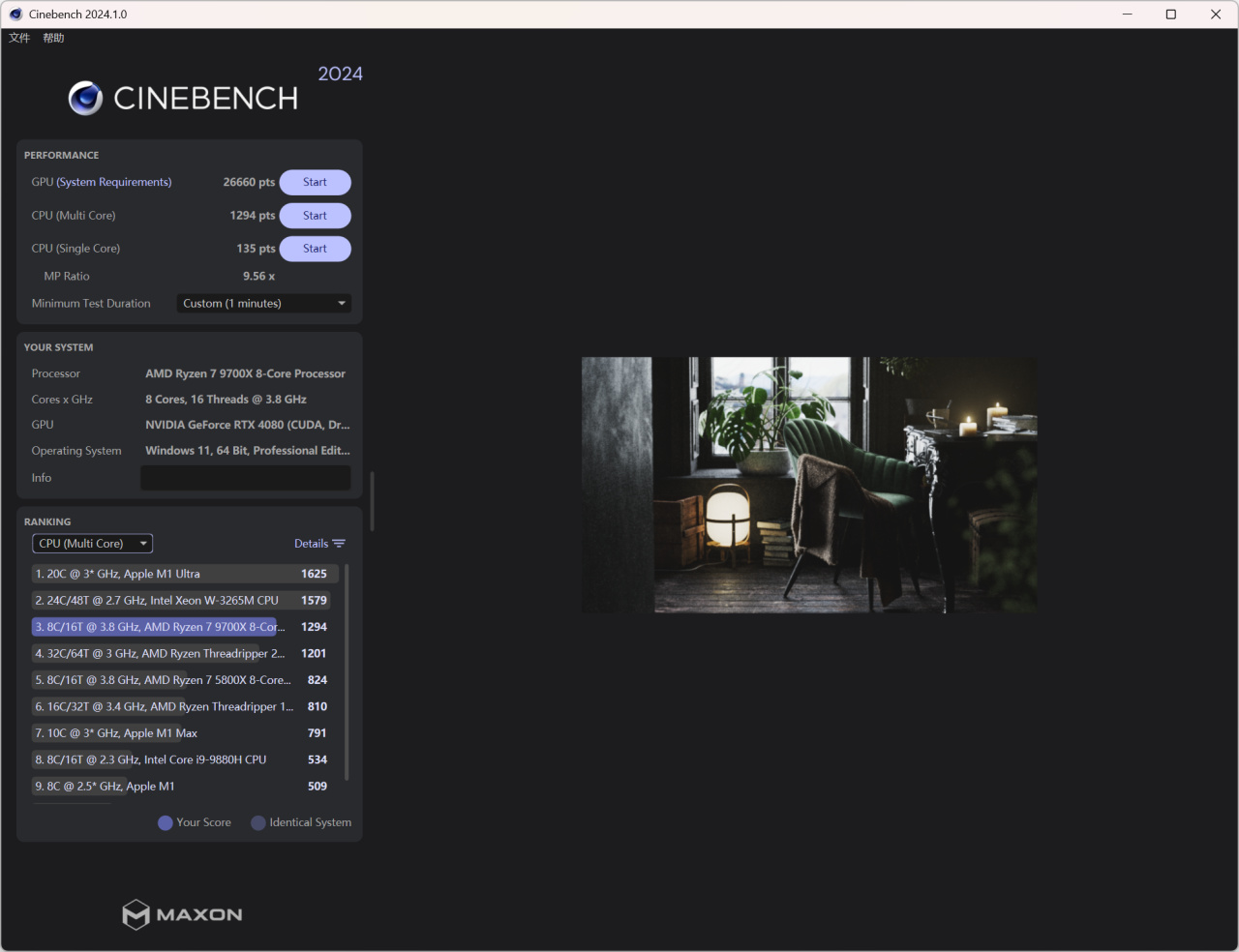Click the rendered room scene image
1239x952 pixels.
(x=809, y=485)
